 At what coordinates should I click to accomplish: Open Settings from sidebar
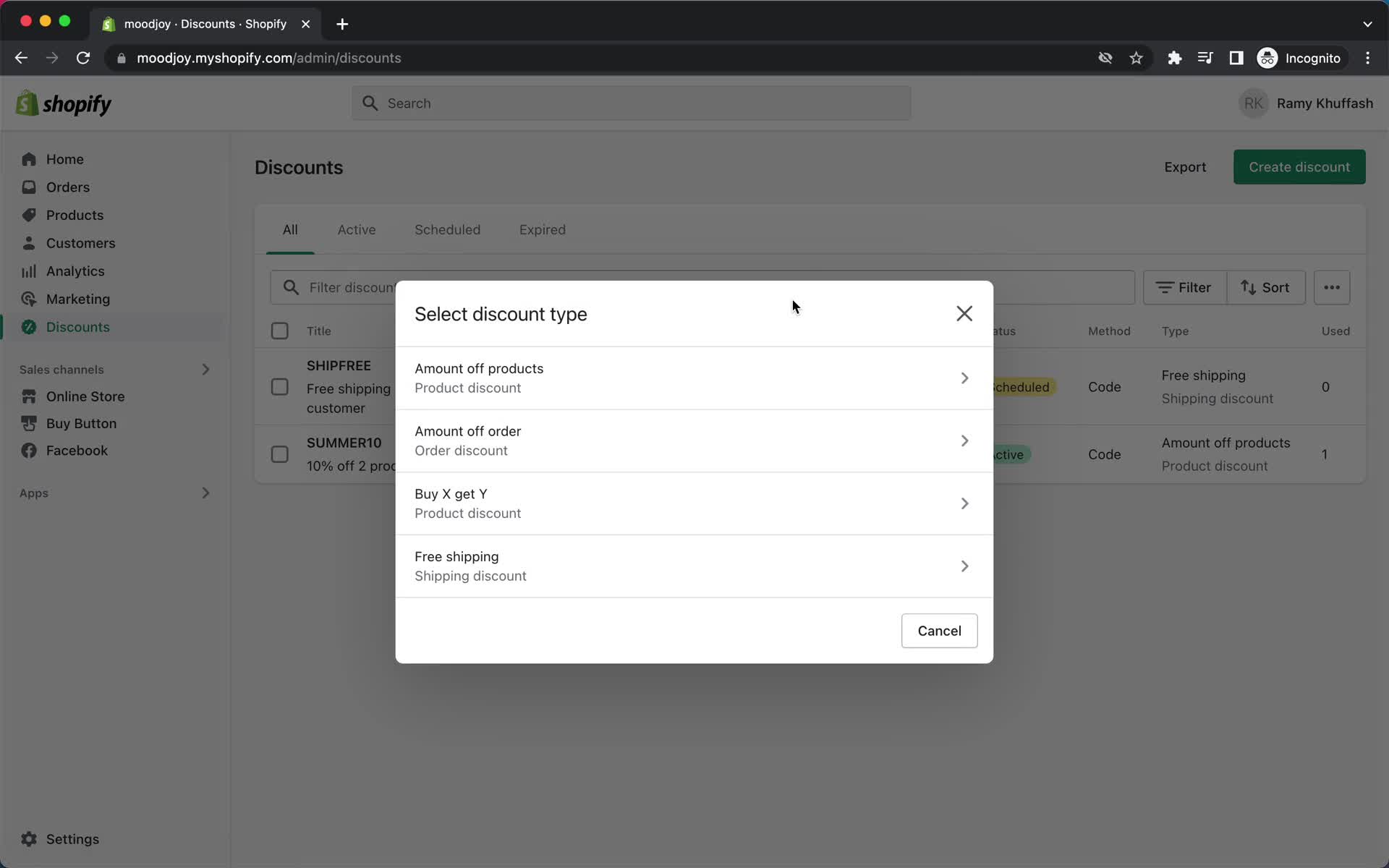click(x=72, y=838)
